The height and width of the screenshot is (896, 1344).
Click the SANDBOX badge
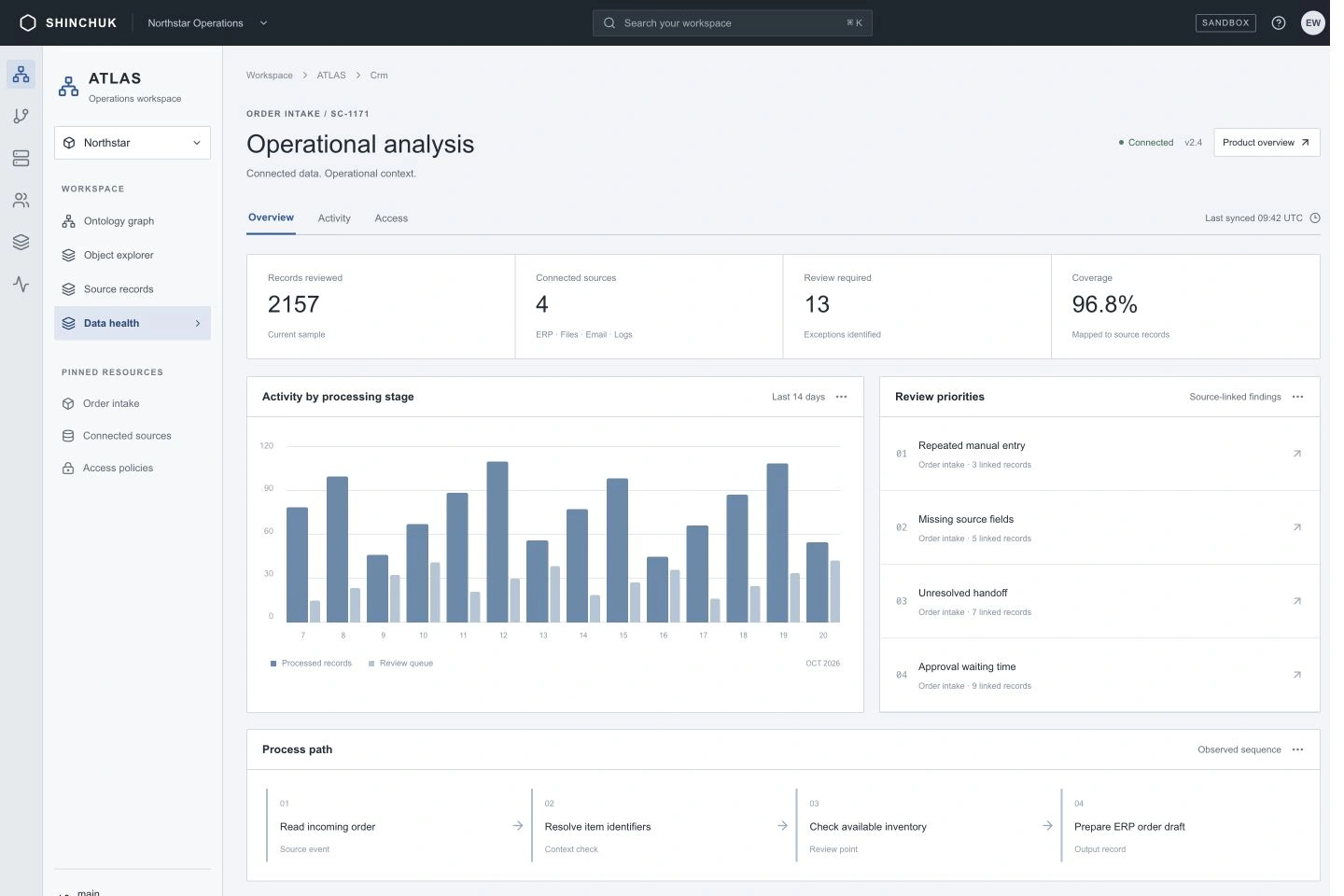coord(1225,22)
